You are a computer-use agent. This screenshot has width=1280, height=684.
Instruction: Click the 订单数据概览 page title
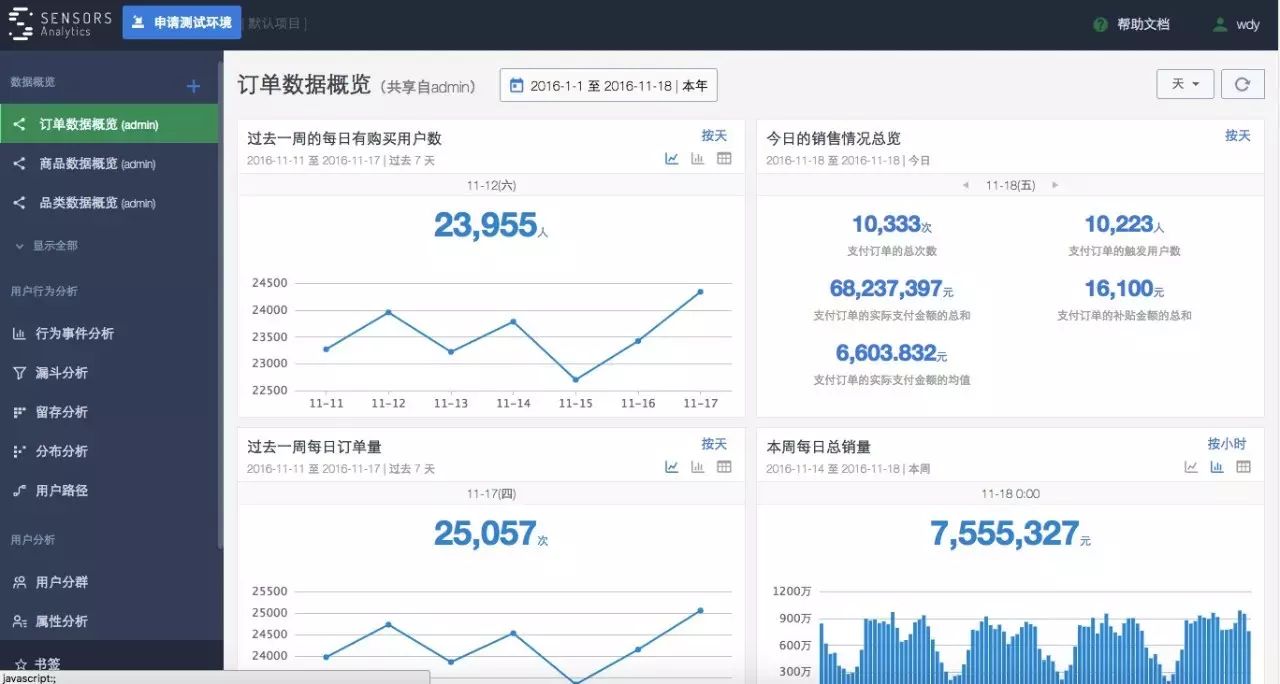tap(304, 85)
